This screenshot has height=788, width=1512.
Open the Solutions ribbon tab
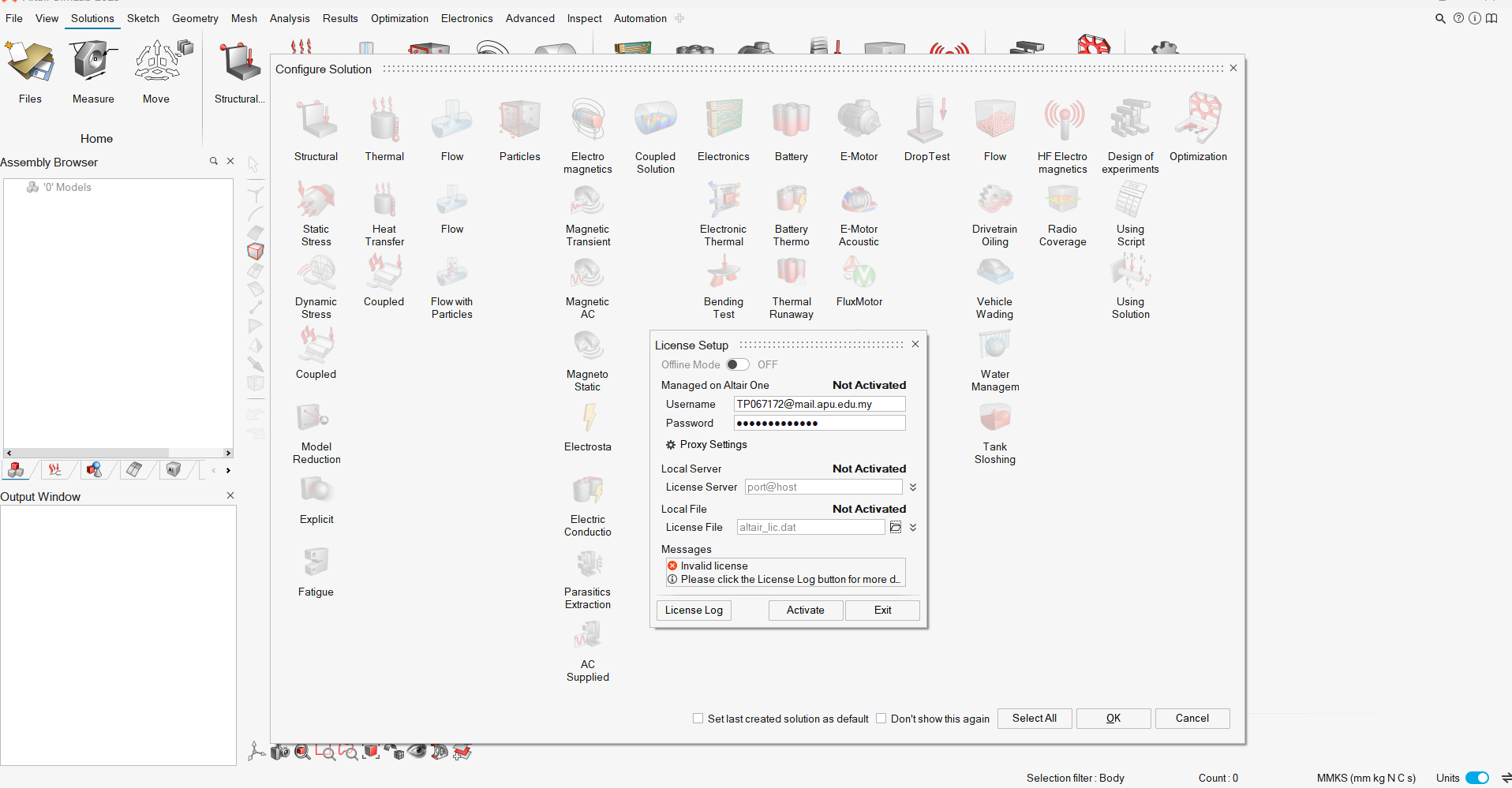(92, 18)
